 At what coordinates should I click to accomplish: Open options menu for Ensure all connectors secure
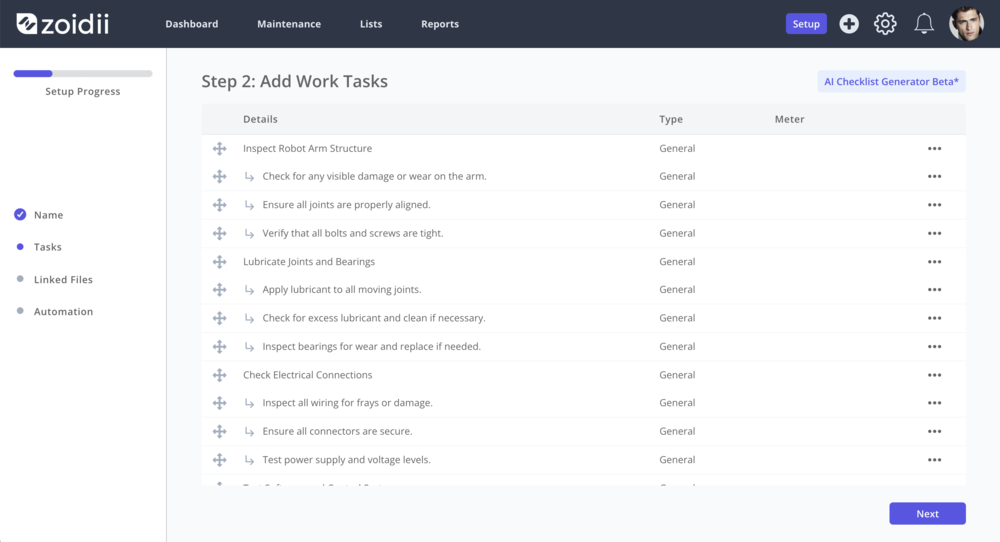point(934,432)
